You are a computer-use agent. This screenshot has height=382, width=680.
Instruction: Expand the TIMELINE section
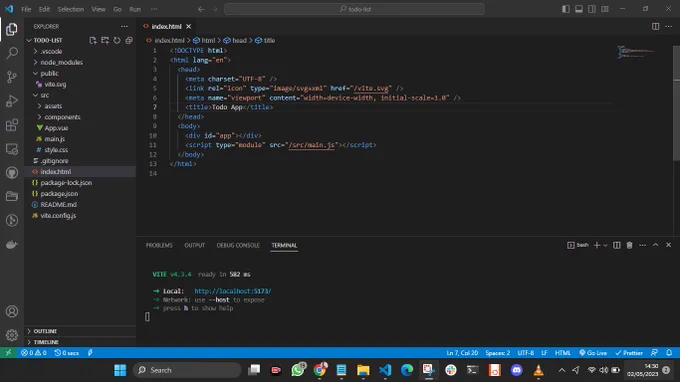(x=80, y=342)
